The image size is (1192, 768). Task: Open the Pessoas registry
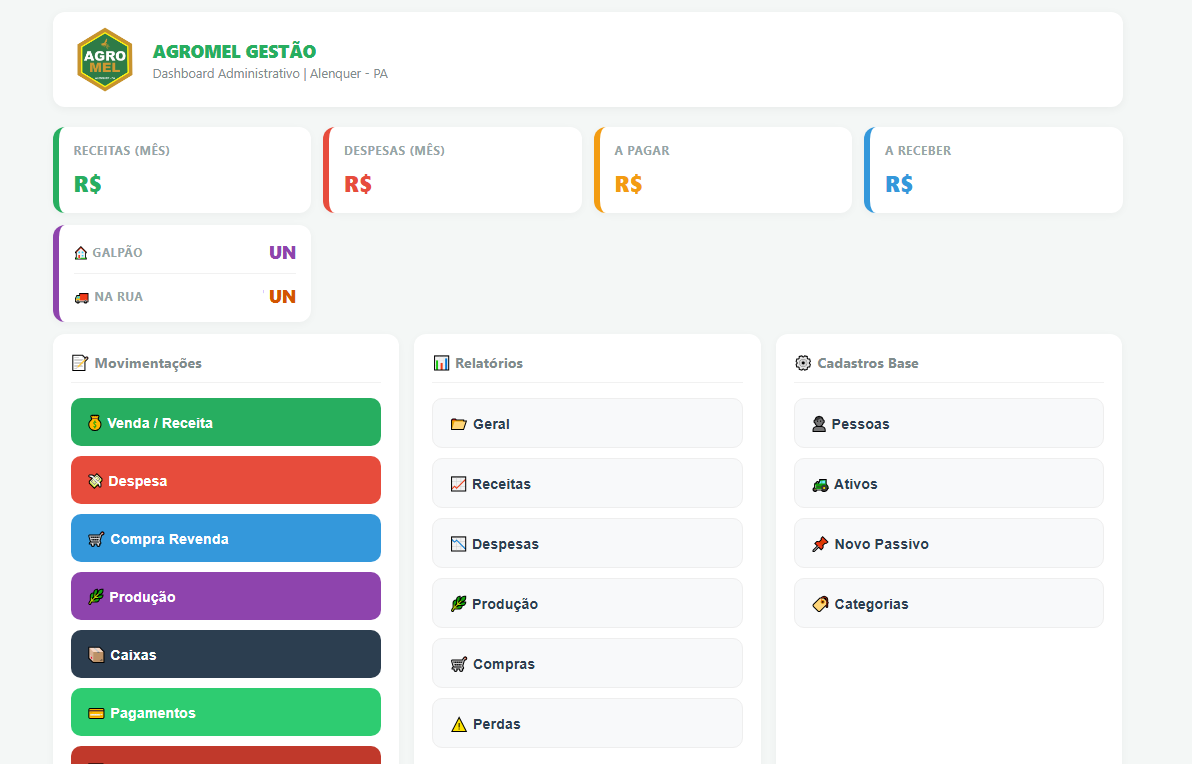click(948, 424)
